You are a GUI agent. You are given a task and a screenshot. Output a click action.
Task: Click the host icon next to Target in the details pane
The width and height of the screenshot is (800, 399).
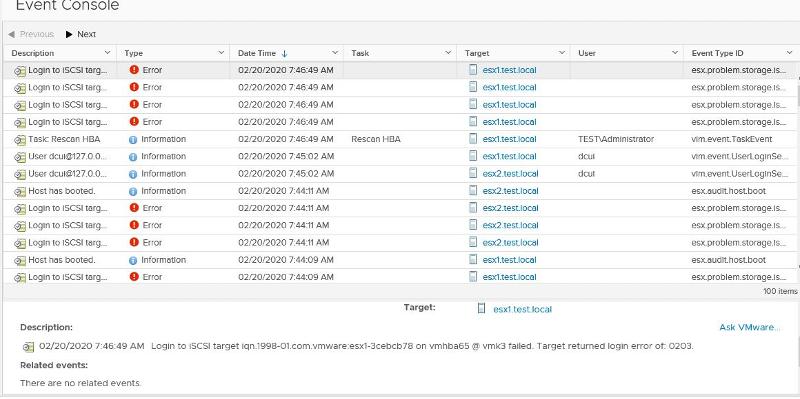(481, 309)
